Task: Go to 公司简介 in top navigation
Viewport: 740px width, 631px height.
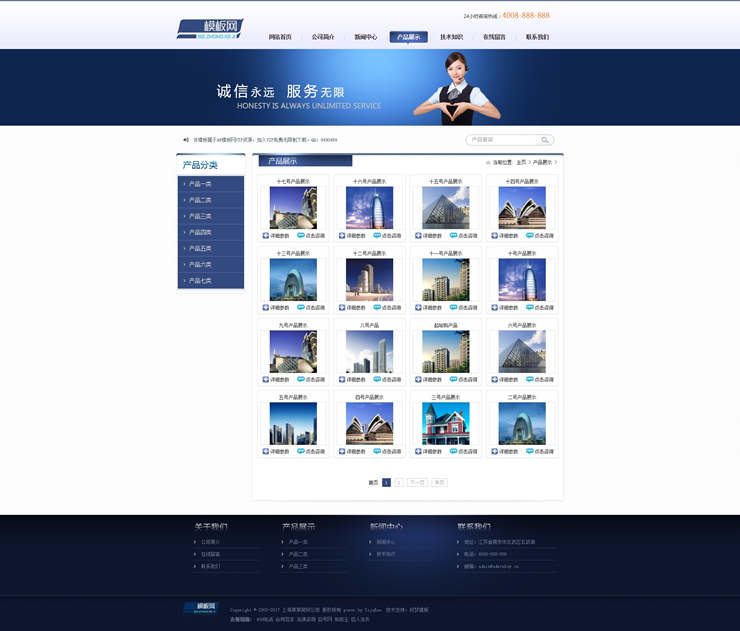Action: [323, 37]
